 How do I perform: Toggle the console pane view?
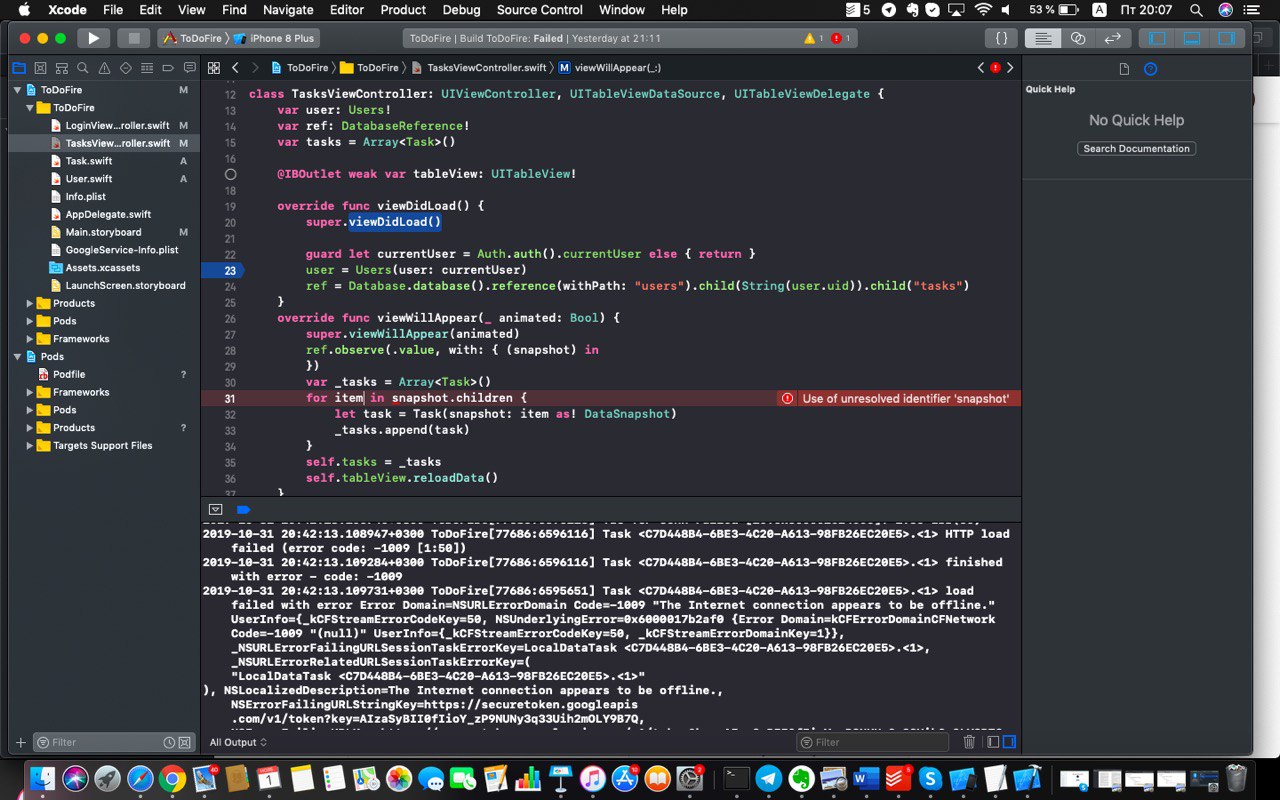tap(1009, 742)
